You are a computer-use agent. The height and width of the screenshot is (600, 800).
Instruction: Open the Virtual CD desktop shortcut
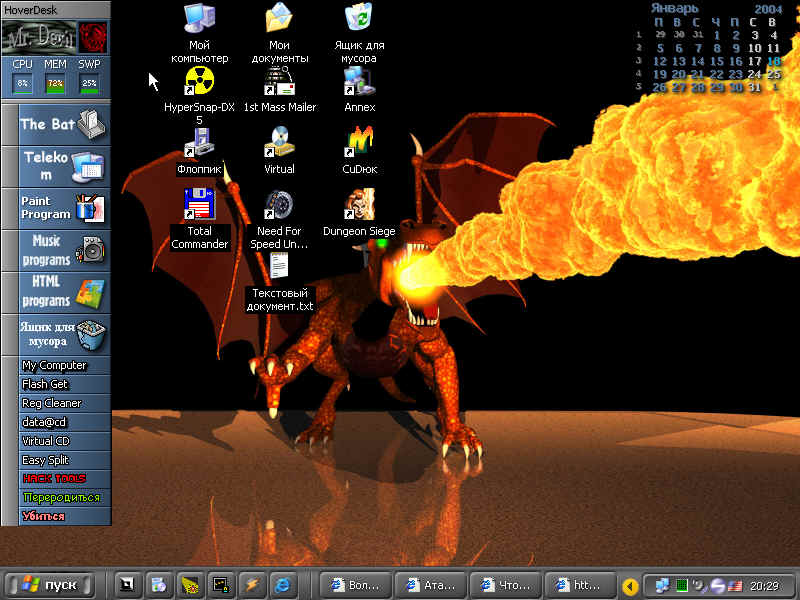[280, 151]
